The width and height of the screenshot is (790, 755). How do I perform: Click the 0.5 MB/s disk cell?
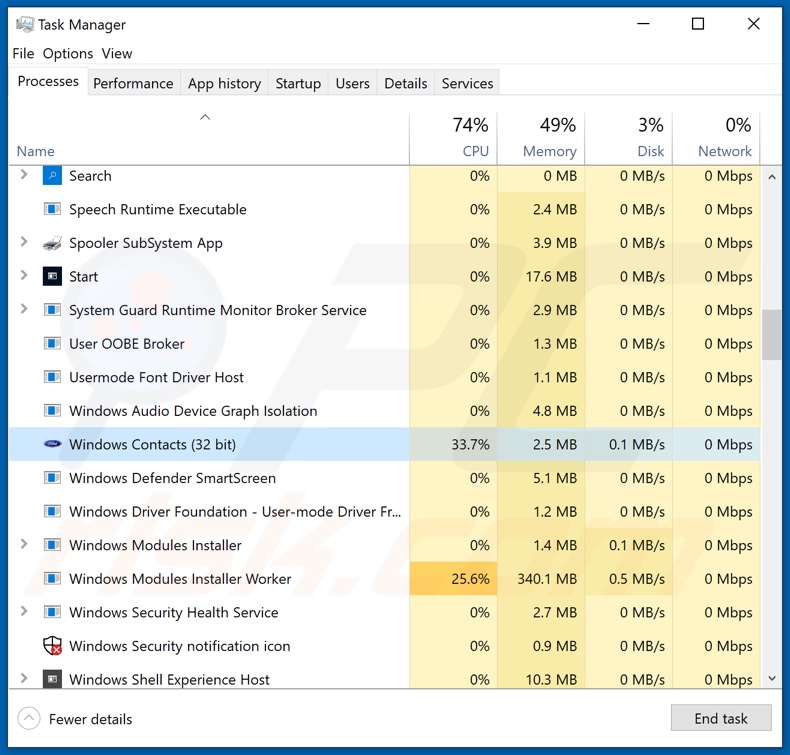coord(629,579)
